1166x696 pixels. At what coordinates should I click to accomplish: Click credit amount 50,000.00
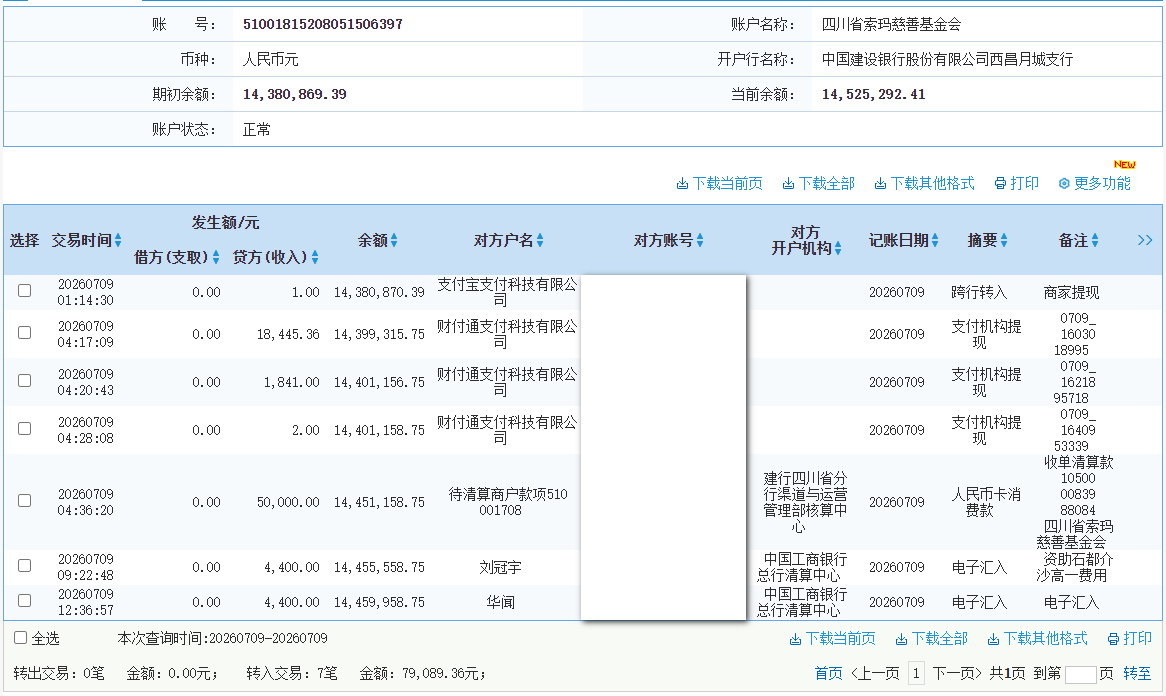(x=288, y=503)
